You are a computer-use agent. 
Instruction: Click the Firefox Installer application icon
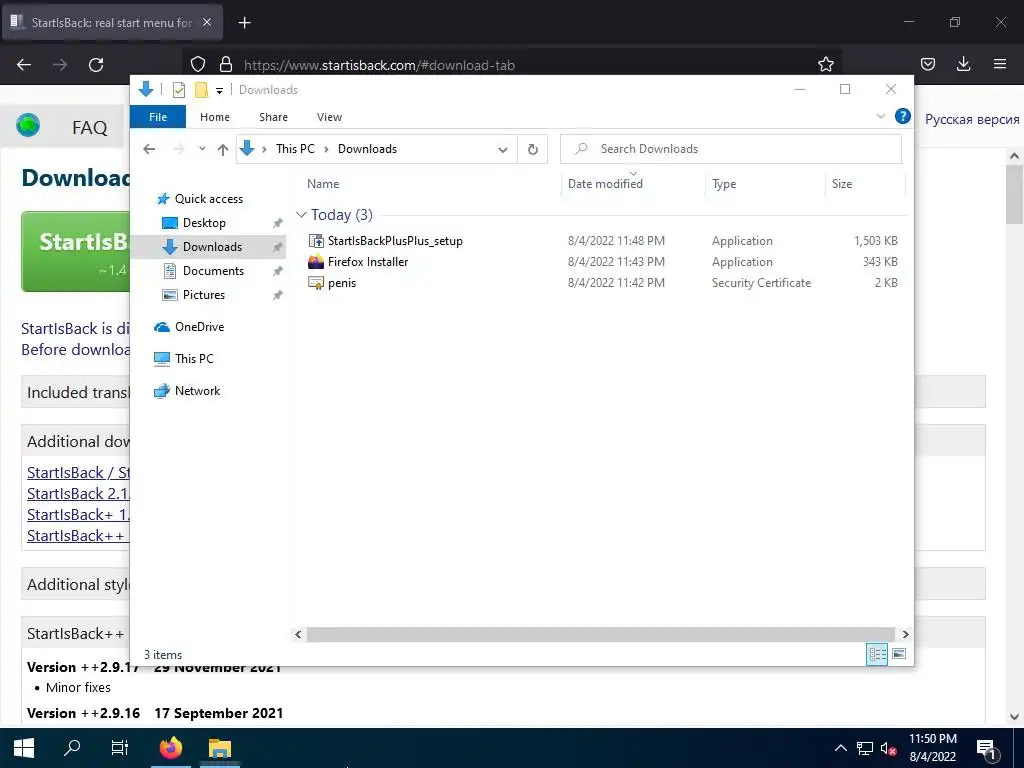pyautogui.click(x=316, y=262)
